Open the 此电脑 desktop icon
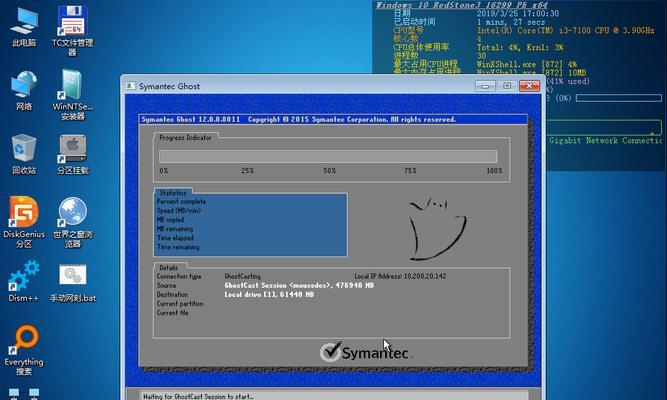The image size is (667, 400). (24, 26)
